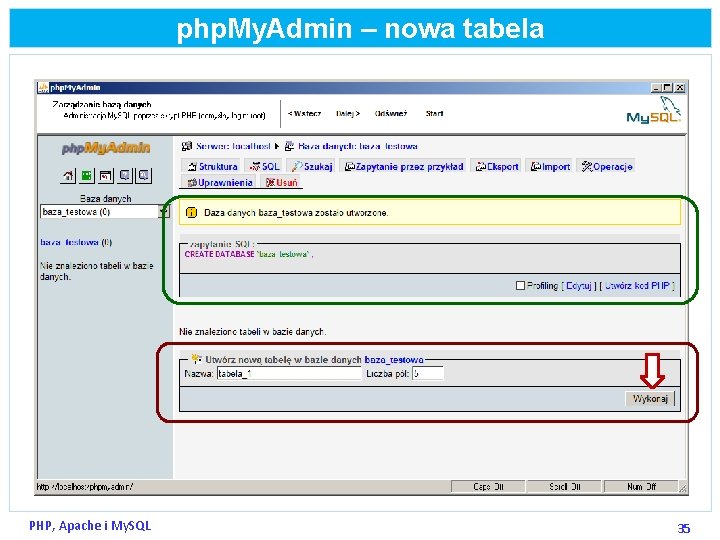
Task: Click the Wstecz navigation button
Action: pyautogui.click(x=304, y=113)
